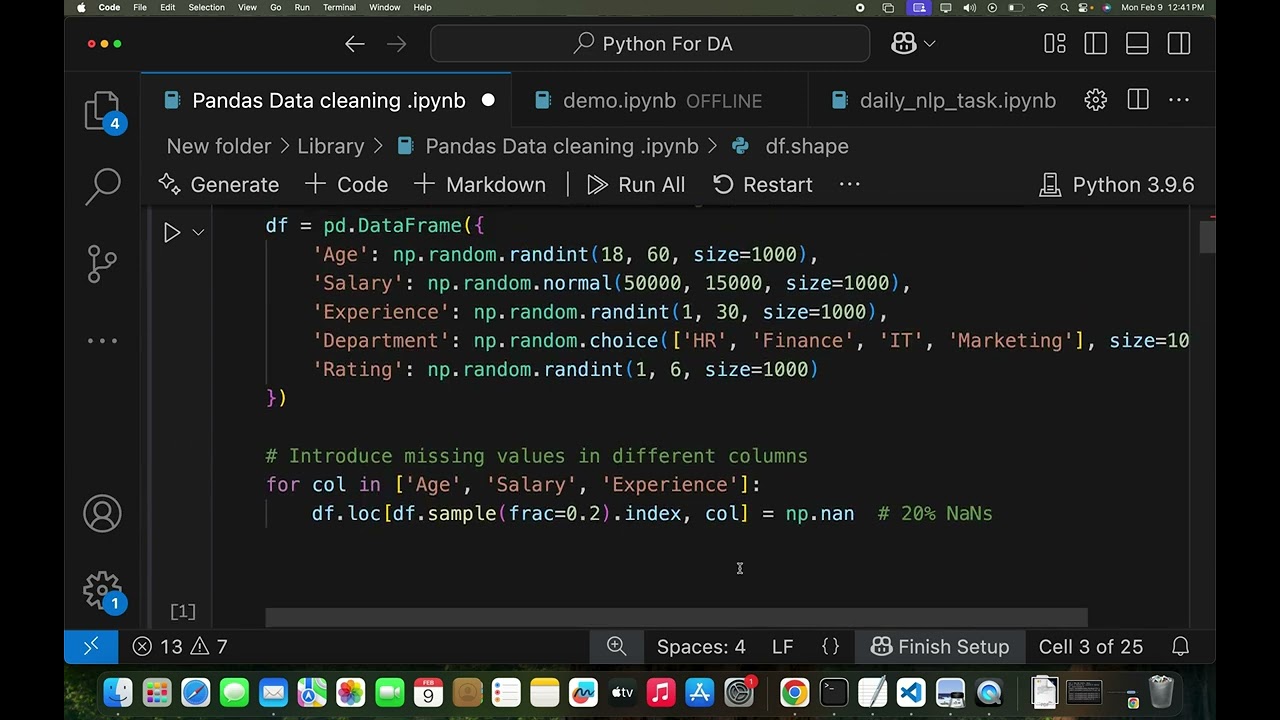1280x720 pixels.
Task: Open notebook toolbar overflow ellipsis
Action: [x=849, y=185]
